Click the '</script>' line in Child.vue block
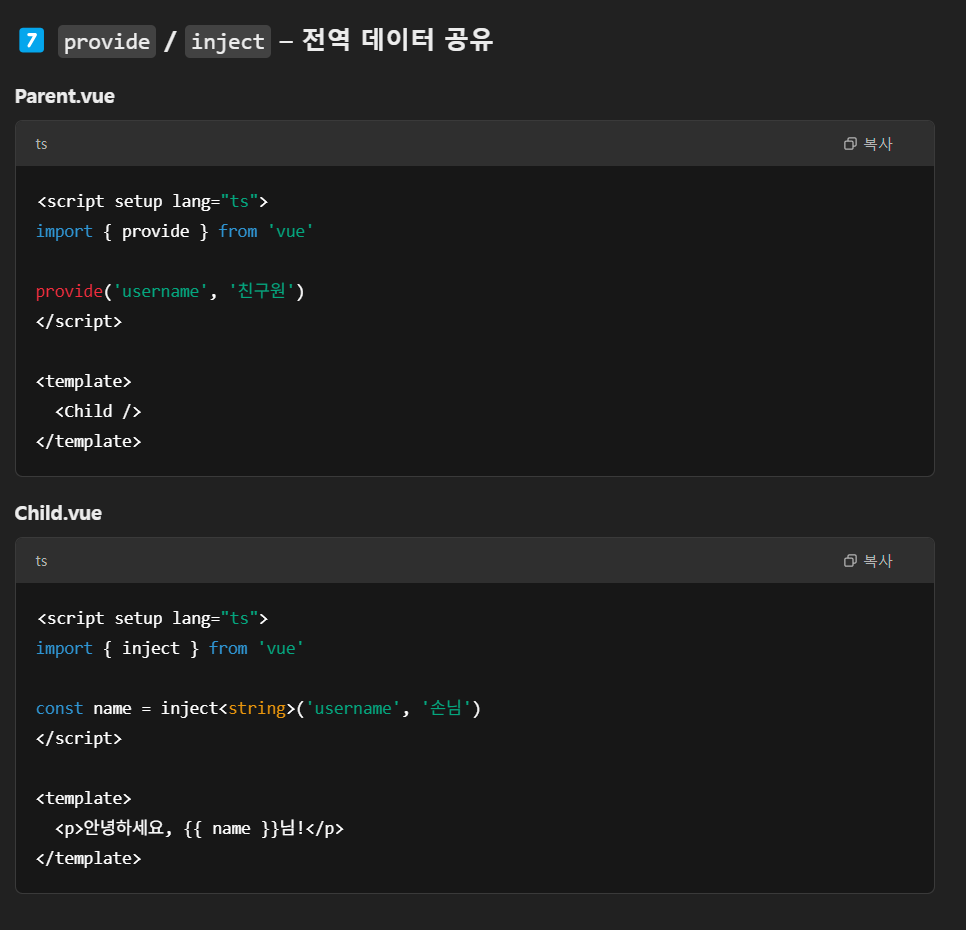The width and height of the screenshot is (966, 930). coord(79,738)
